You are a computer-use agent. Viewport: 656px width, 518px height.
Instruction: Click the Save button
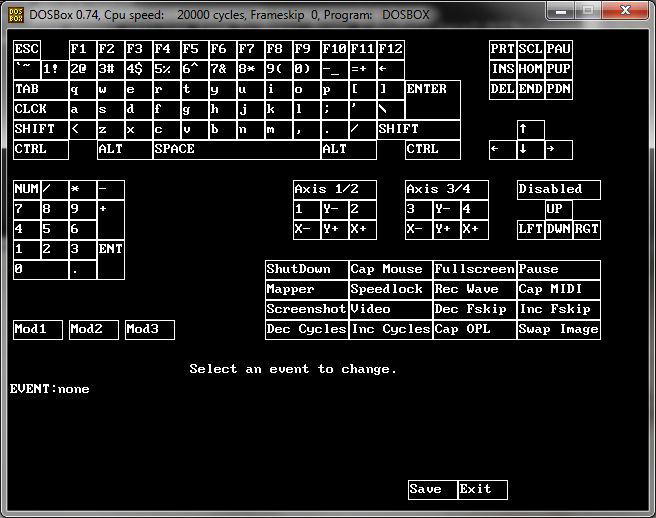(x=433, y=490)
